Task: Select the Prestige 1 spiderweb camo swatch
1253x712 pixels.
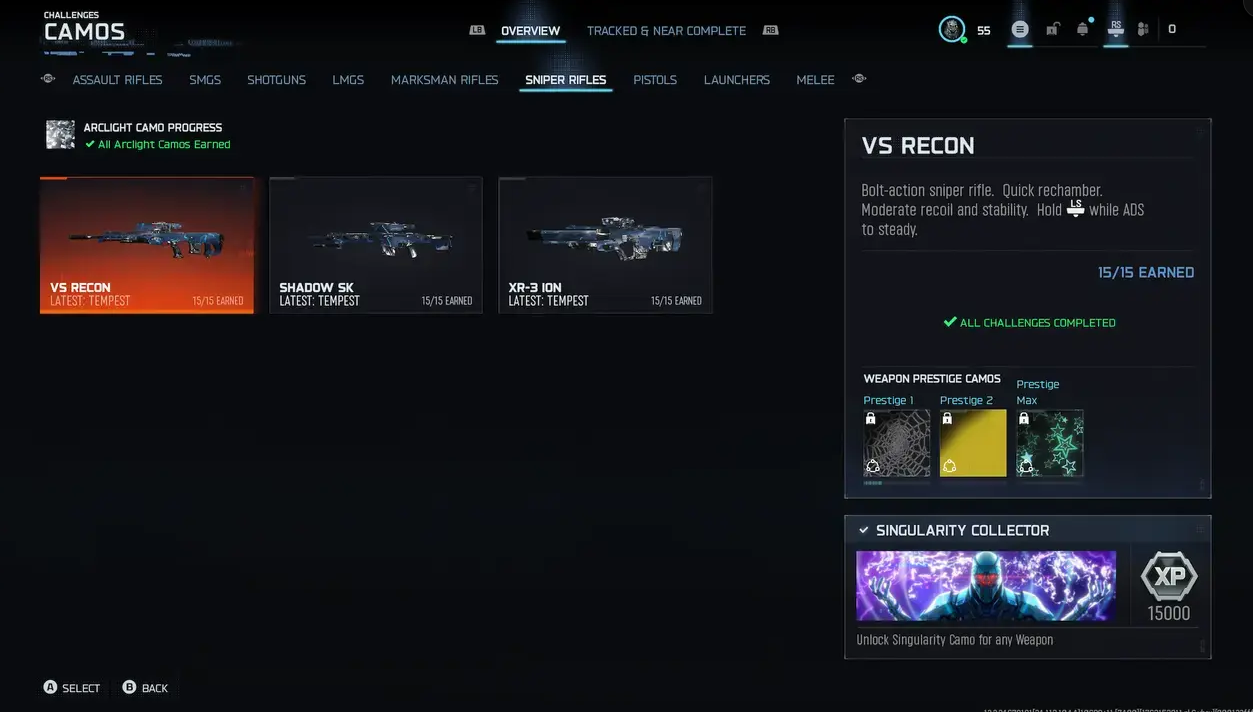Action: [897, 443]
